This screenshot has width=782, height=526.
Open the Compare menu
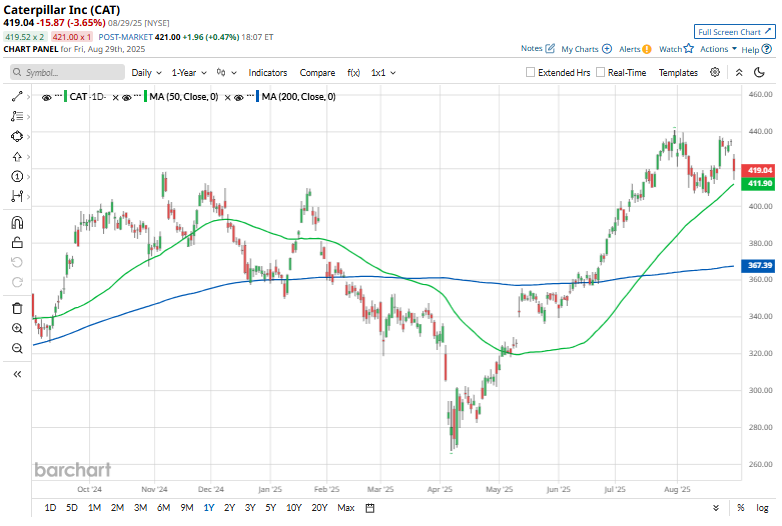point(317,73)
